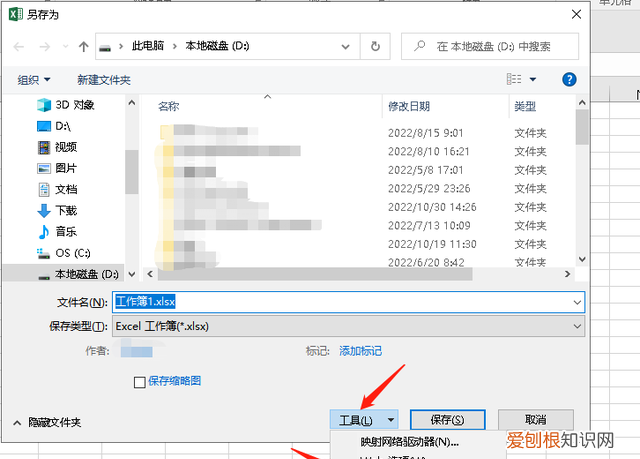Expand the 文件名 dropdown arrow
The image size is (640, 459).
coord(577,302)
